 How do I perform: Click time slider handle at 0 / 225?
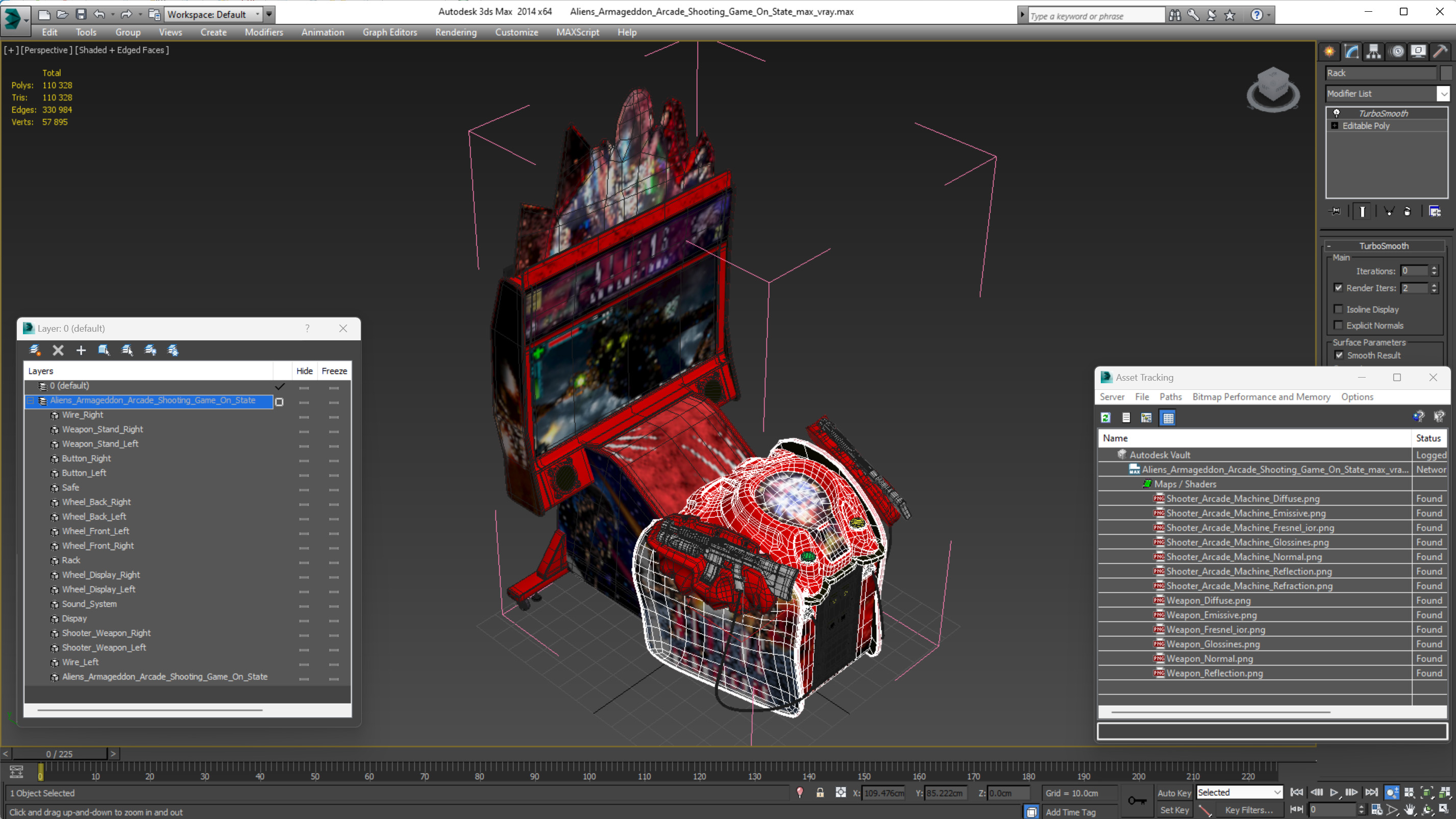[x=59, y=754]
